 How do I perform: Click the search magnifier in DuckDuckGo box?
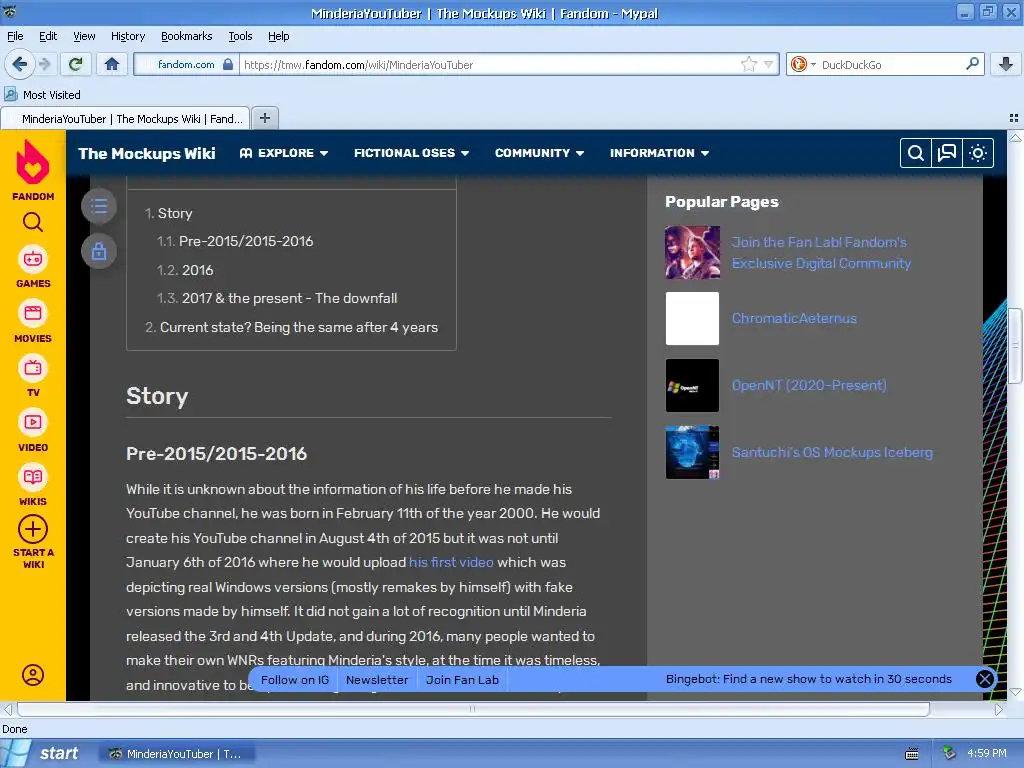click(x=972, y=64)
